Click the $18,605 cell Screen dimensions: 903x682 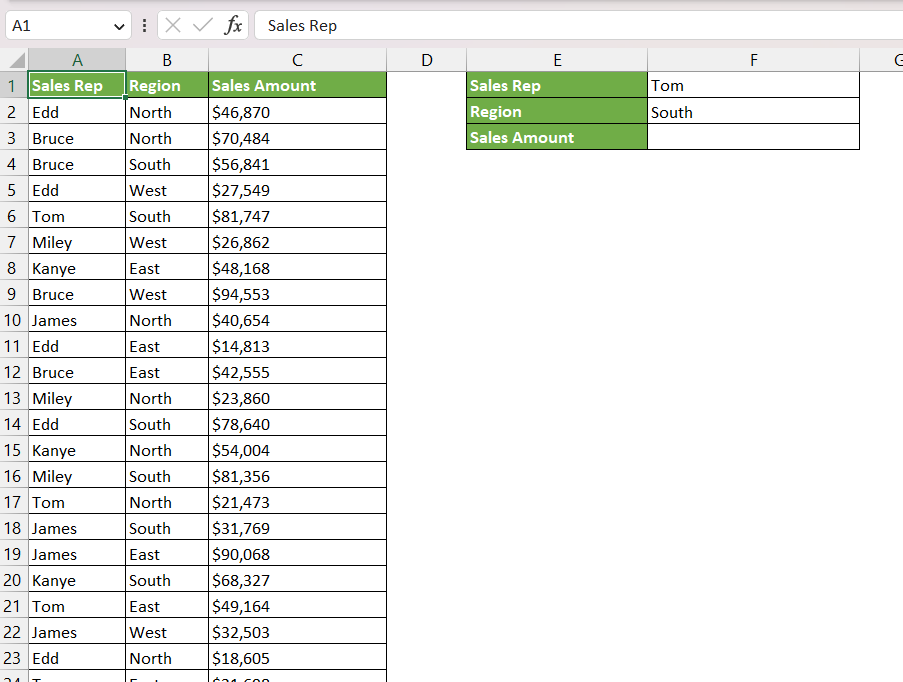coord(297,658)
